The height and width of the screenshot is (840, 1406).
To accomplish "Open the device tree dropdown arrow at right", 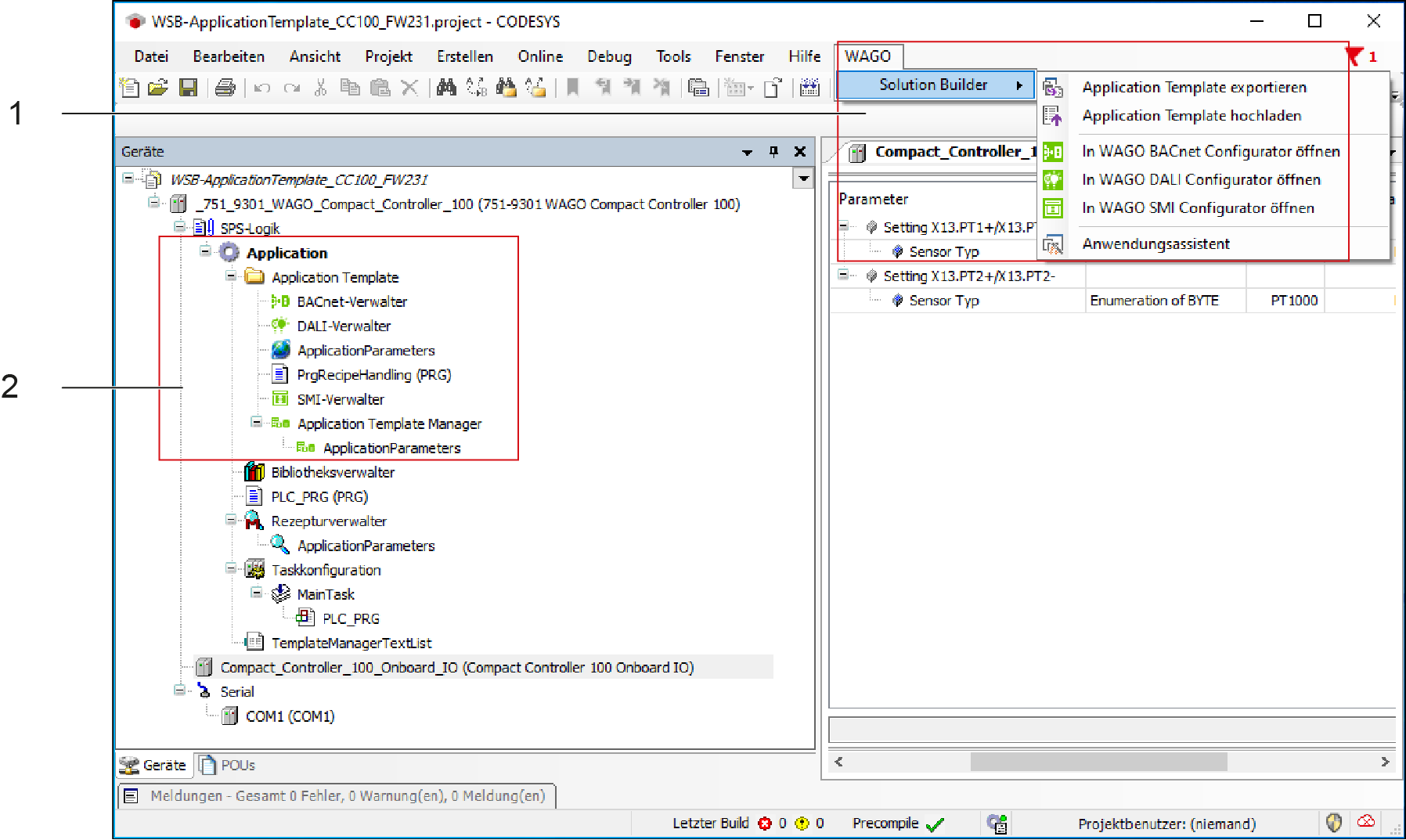I will (803, 179).
